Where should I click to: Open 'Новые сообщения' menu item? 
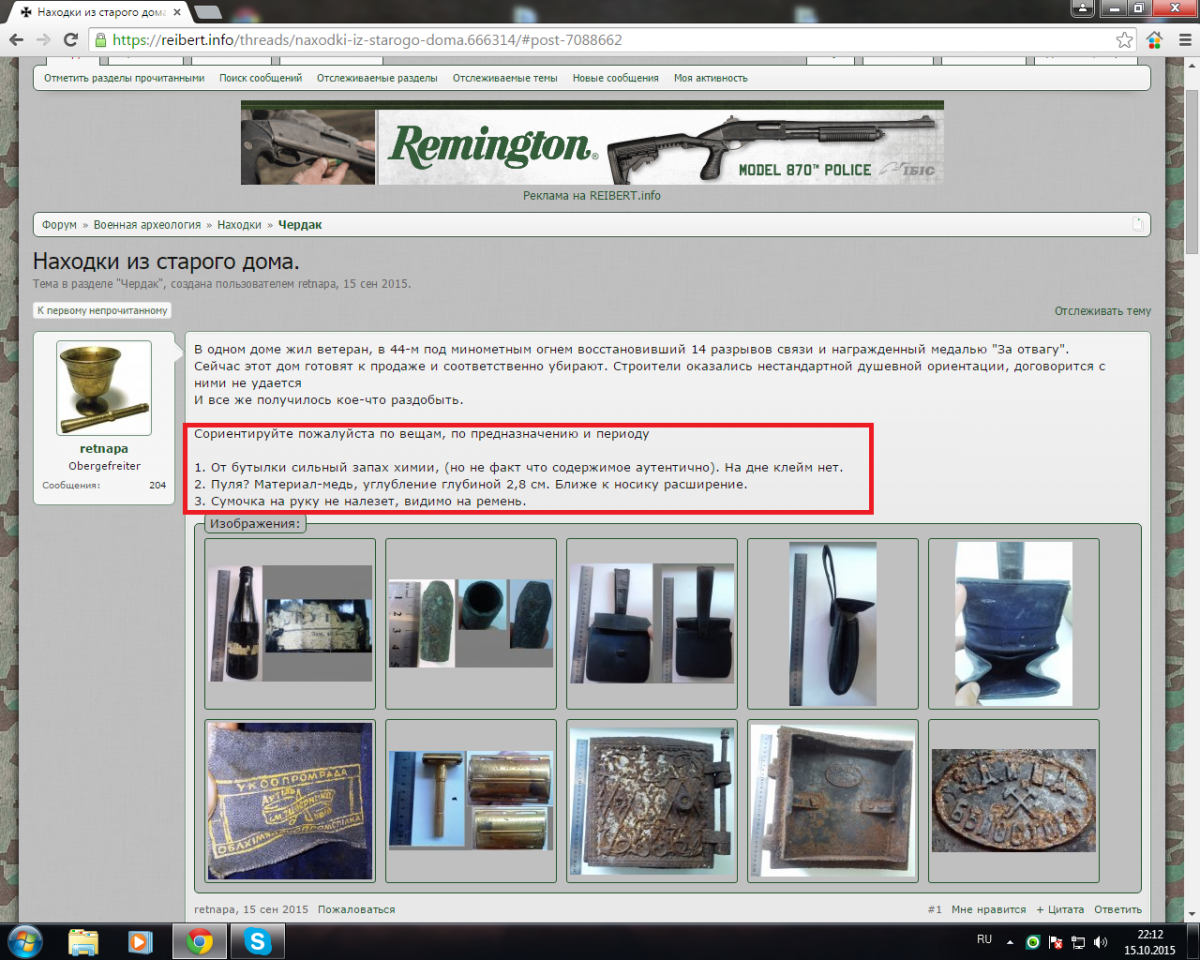pos(615,78)
